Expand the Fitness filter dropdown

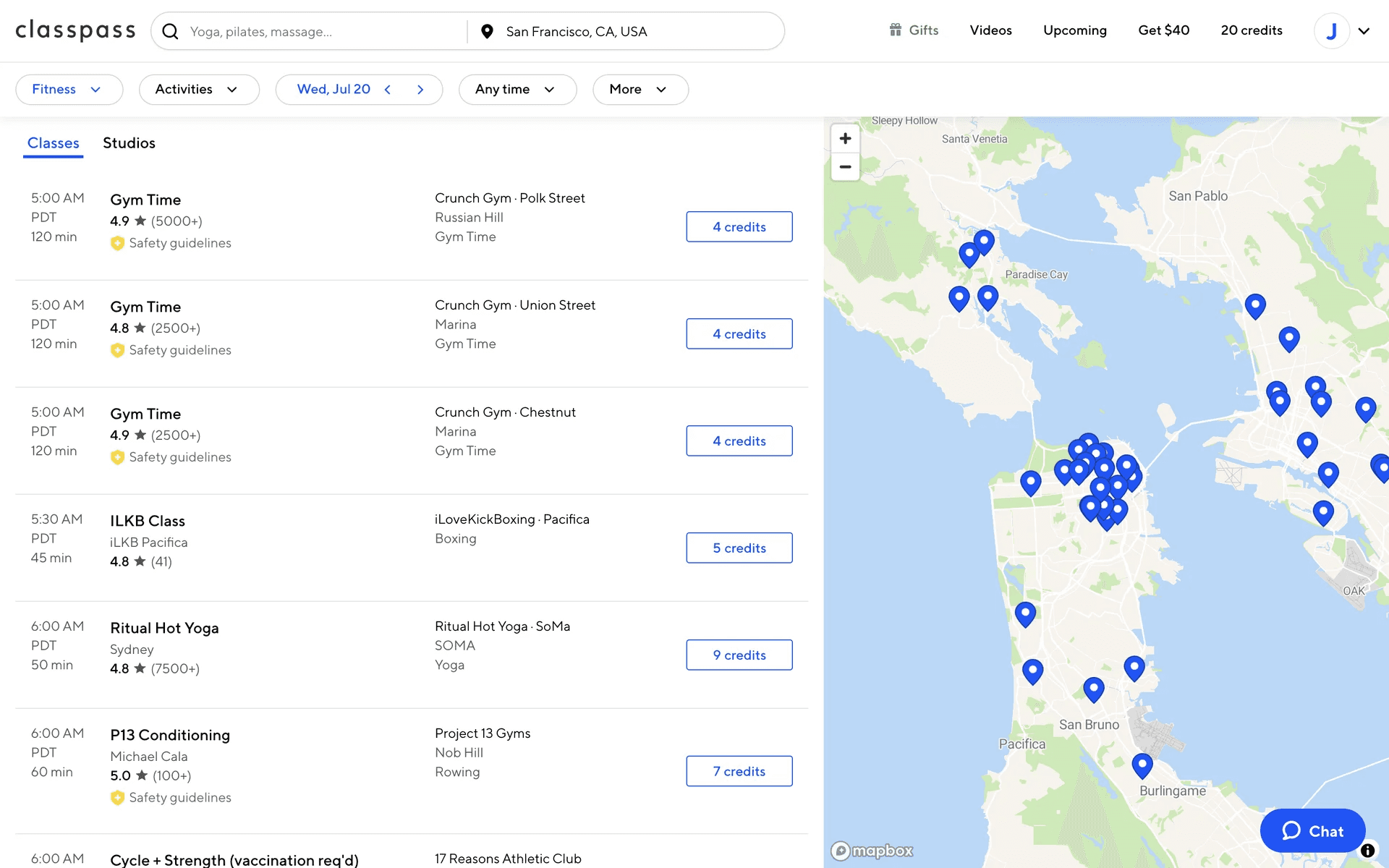point(69,90)
